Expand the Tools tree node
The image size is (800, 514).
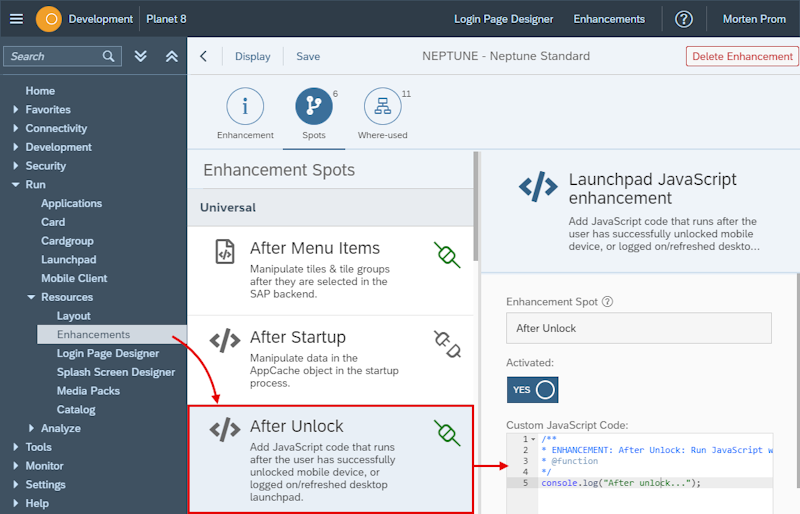coord(16,447)
